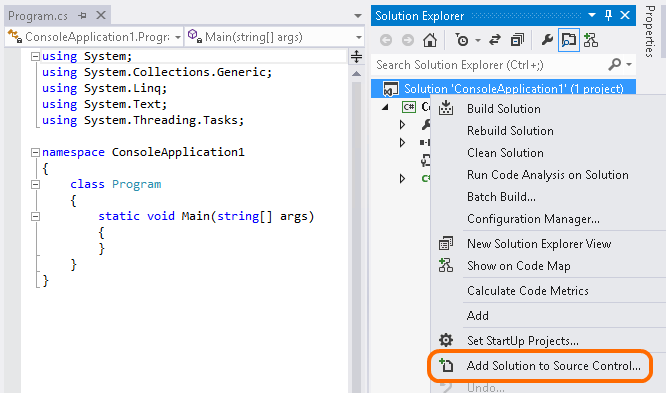Click the Home icon in Solution Explorer
This screenshot has height=393, width=666.
[430, 40]
